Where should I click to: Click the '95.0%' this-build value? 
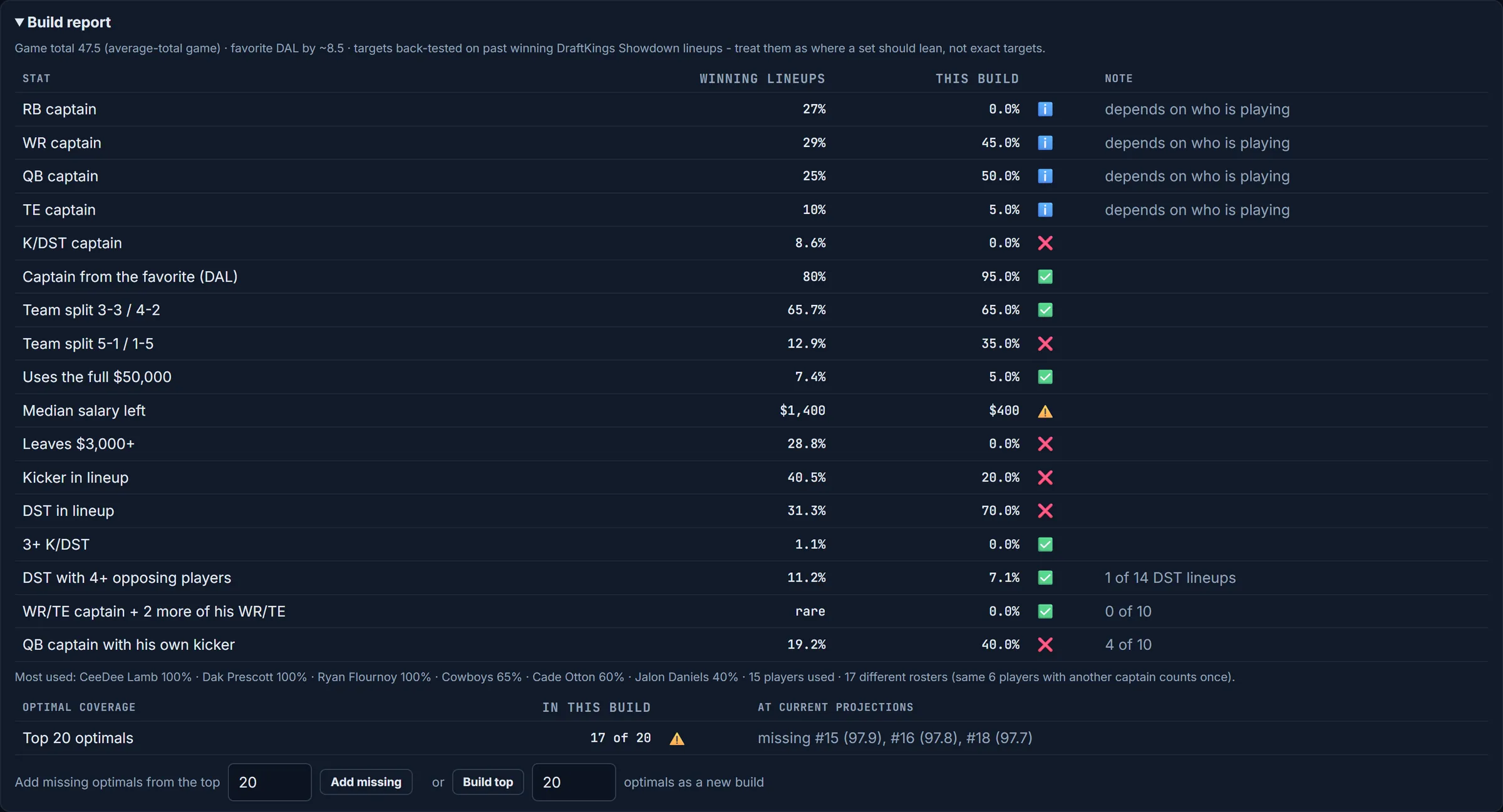coord(1000,277)
